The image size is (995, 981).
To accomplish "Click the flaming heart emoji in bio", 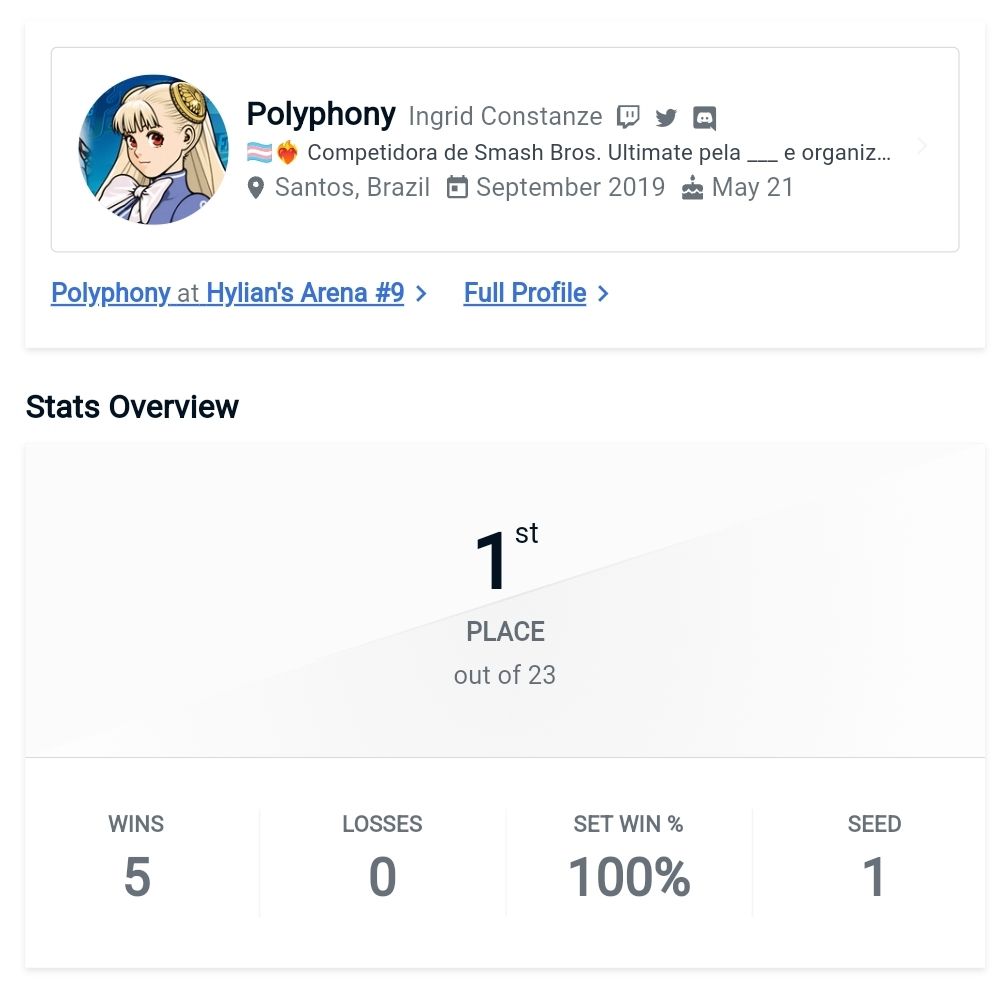I will coord(287,152).
